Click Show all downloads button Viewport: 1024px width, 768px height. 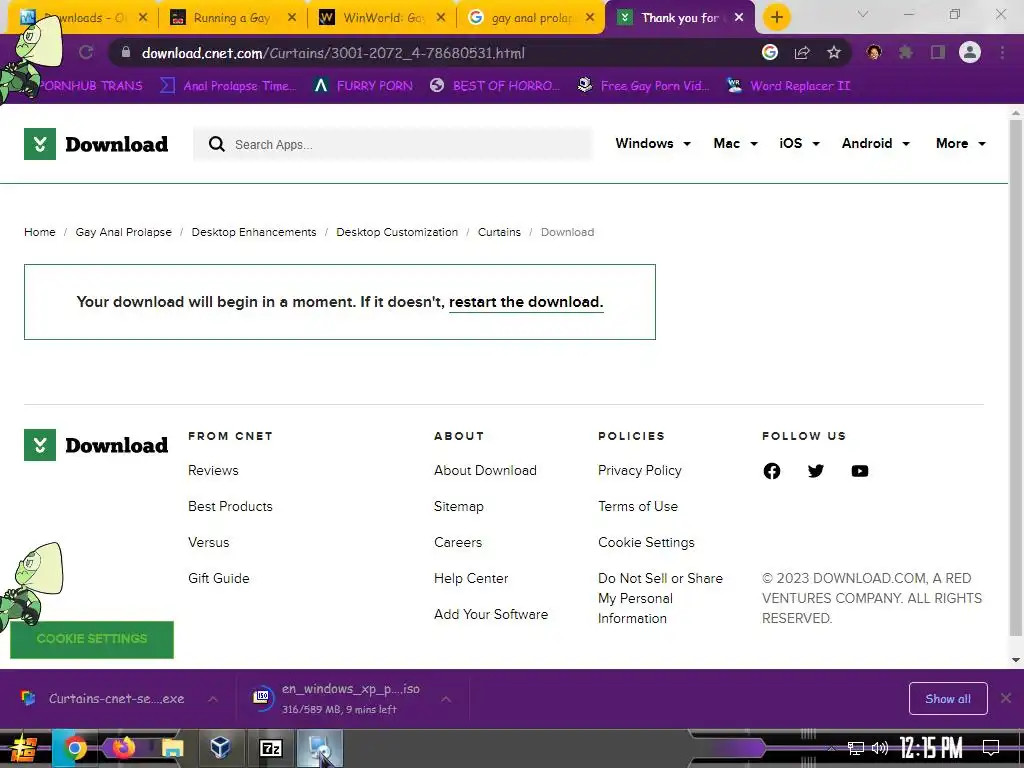coord(948,699)
